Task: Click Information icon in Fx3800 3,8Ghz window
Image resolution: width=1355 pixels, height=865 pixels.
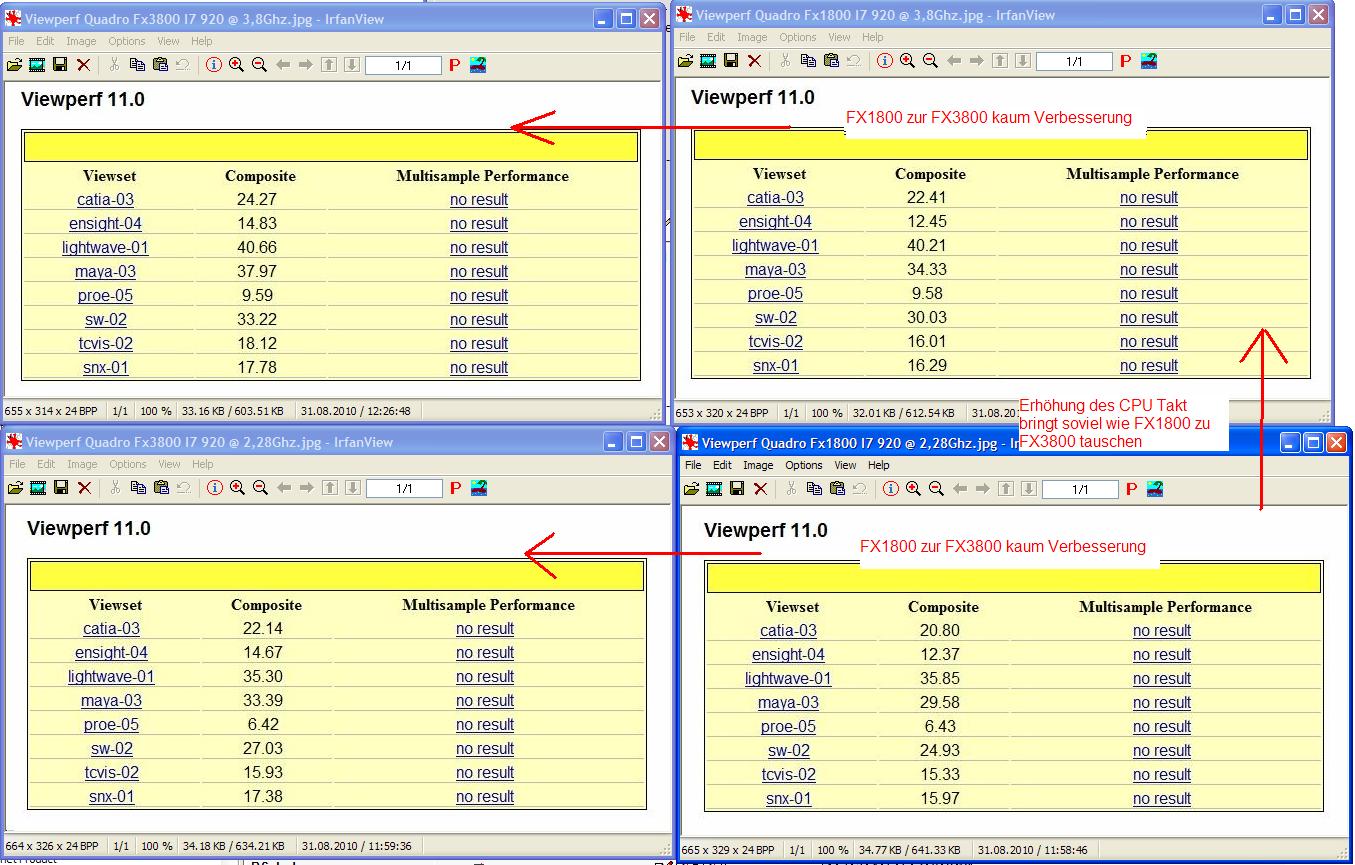Action: 214,65
